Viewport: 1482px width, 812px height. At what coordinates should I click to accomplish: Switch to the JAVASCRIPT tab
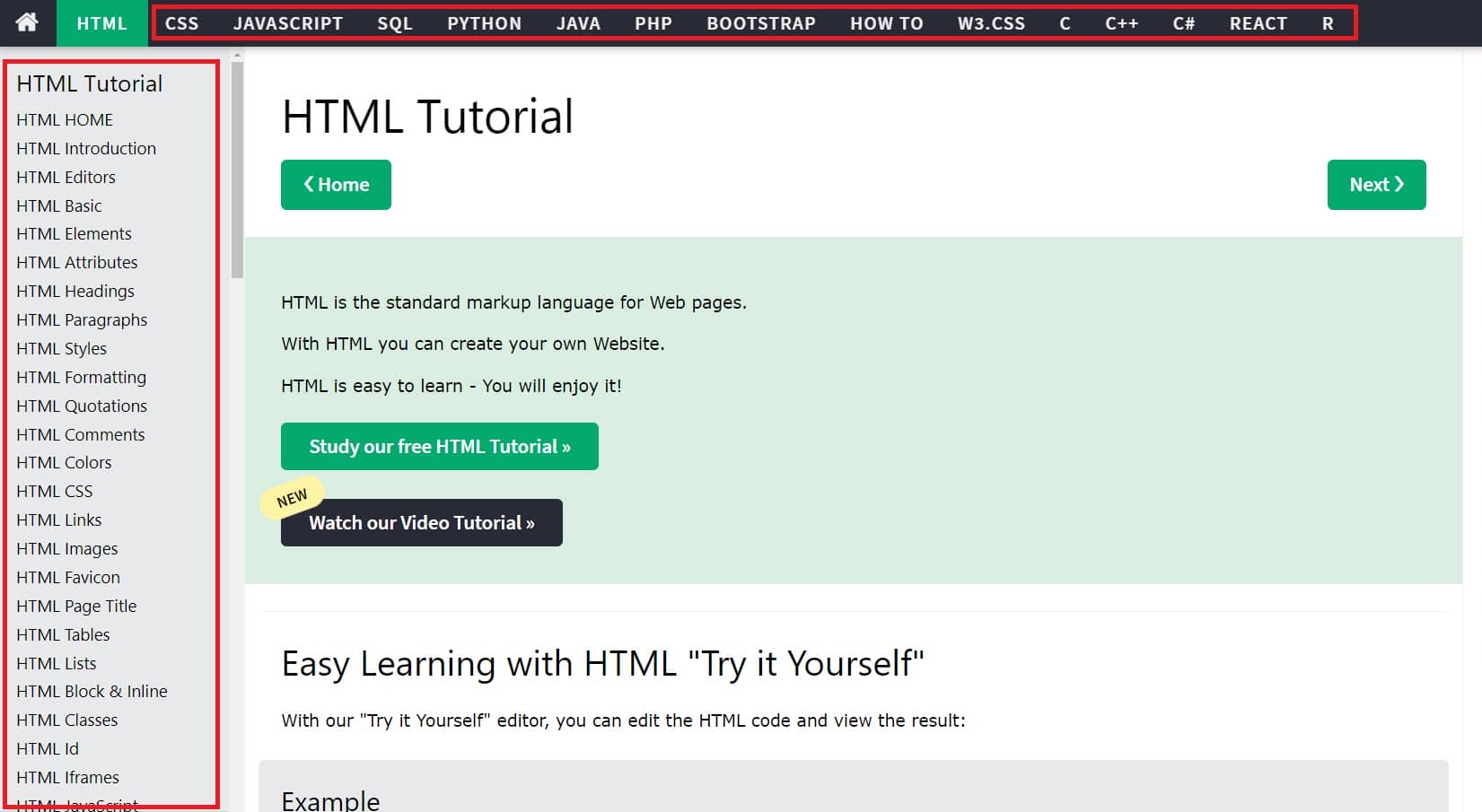point(288,23)
